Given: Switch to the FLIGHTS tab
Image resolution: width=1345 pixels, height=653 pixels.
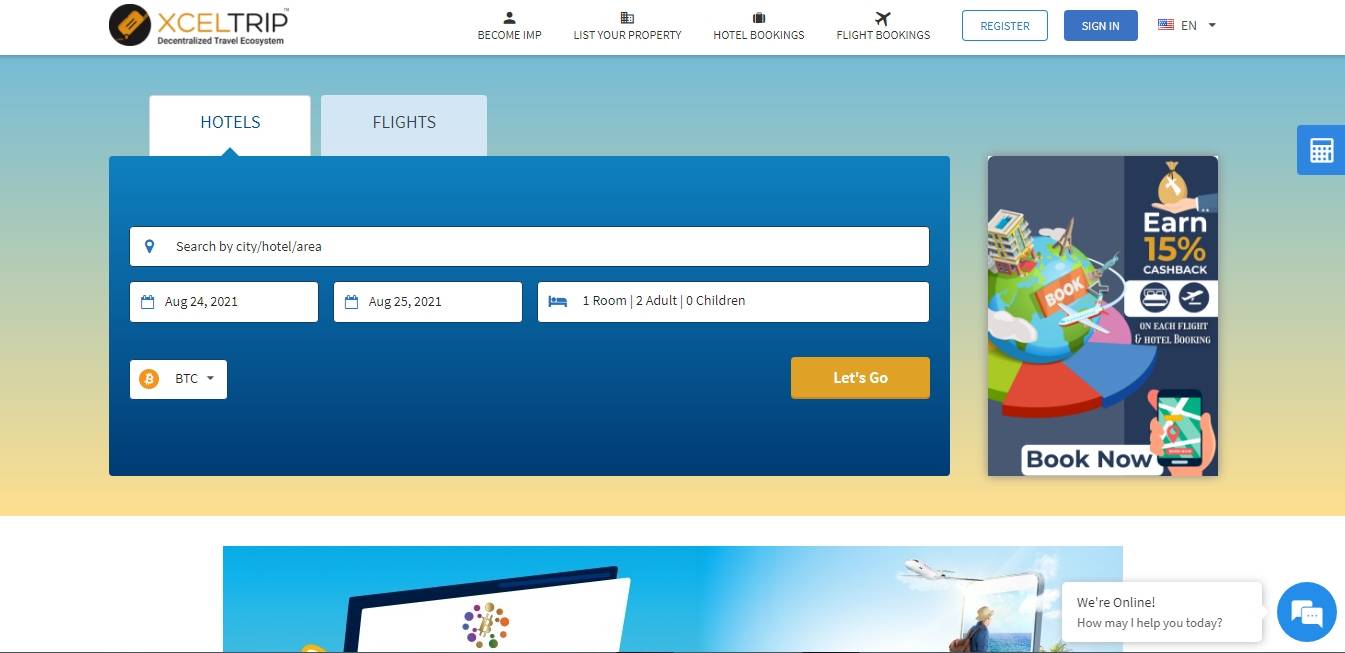Looking at the screenshot, I should tap(404, 125).
